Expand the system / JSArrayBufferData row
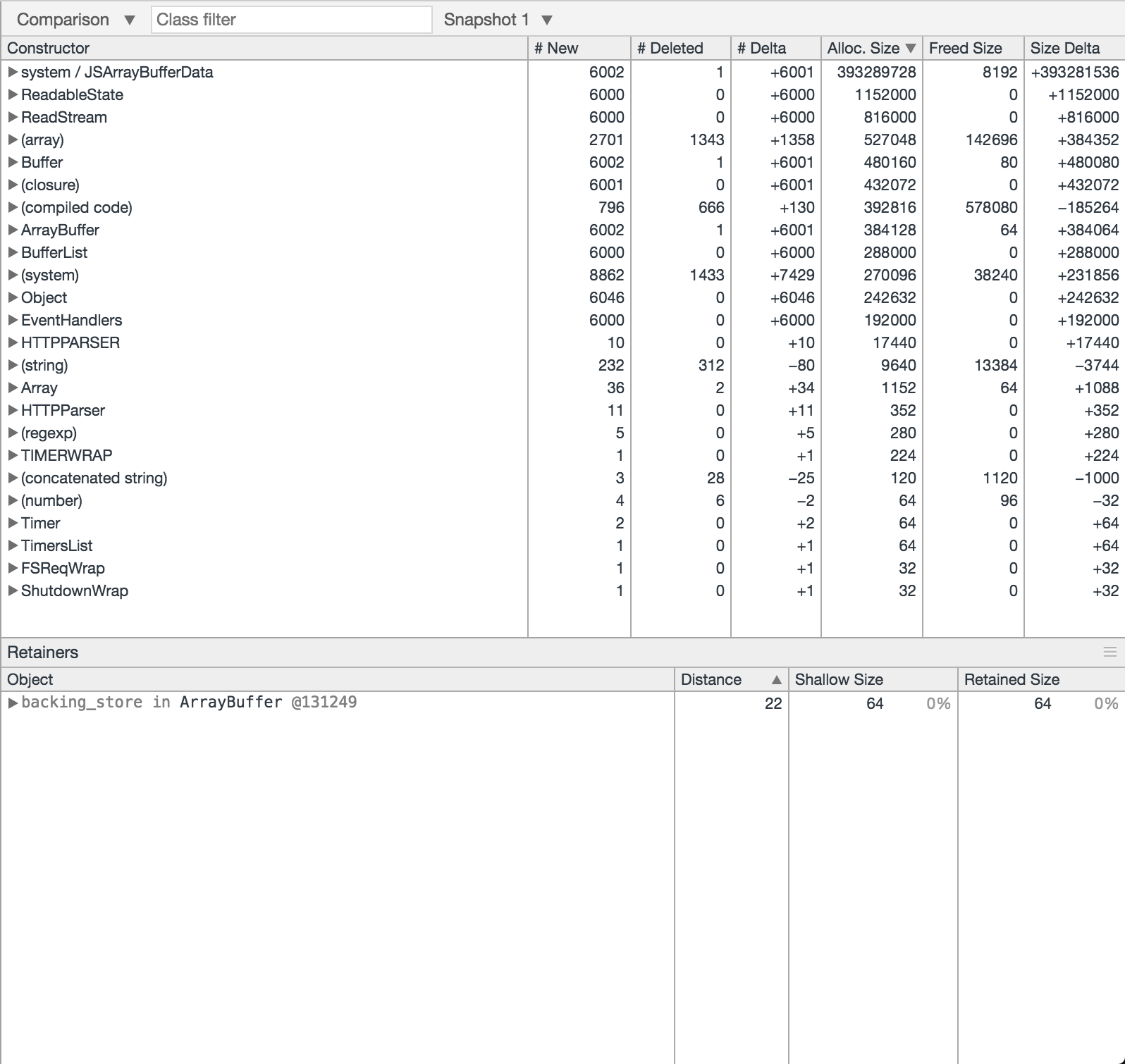 point(13,72)
